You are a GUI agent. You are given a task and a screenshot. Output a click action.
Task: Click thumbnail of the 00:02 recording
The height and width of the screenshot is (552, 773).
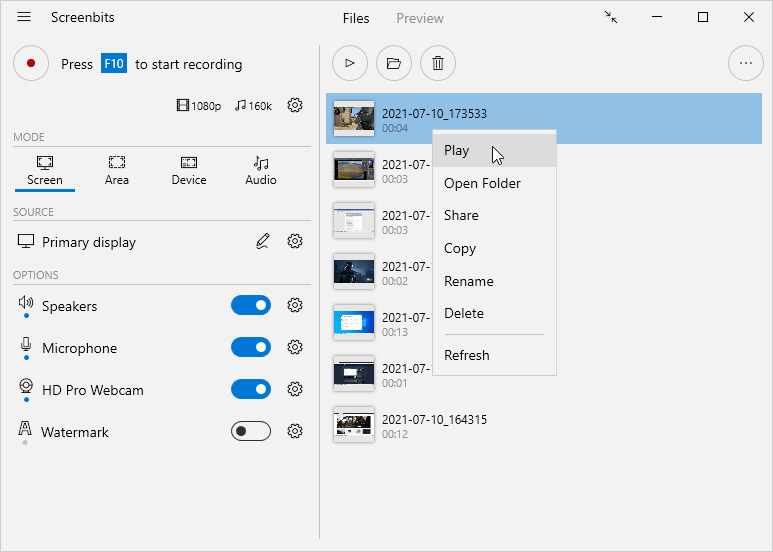coord(353,272)
